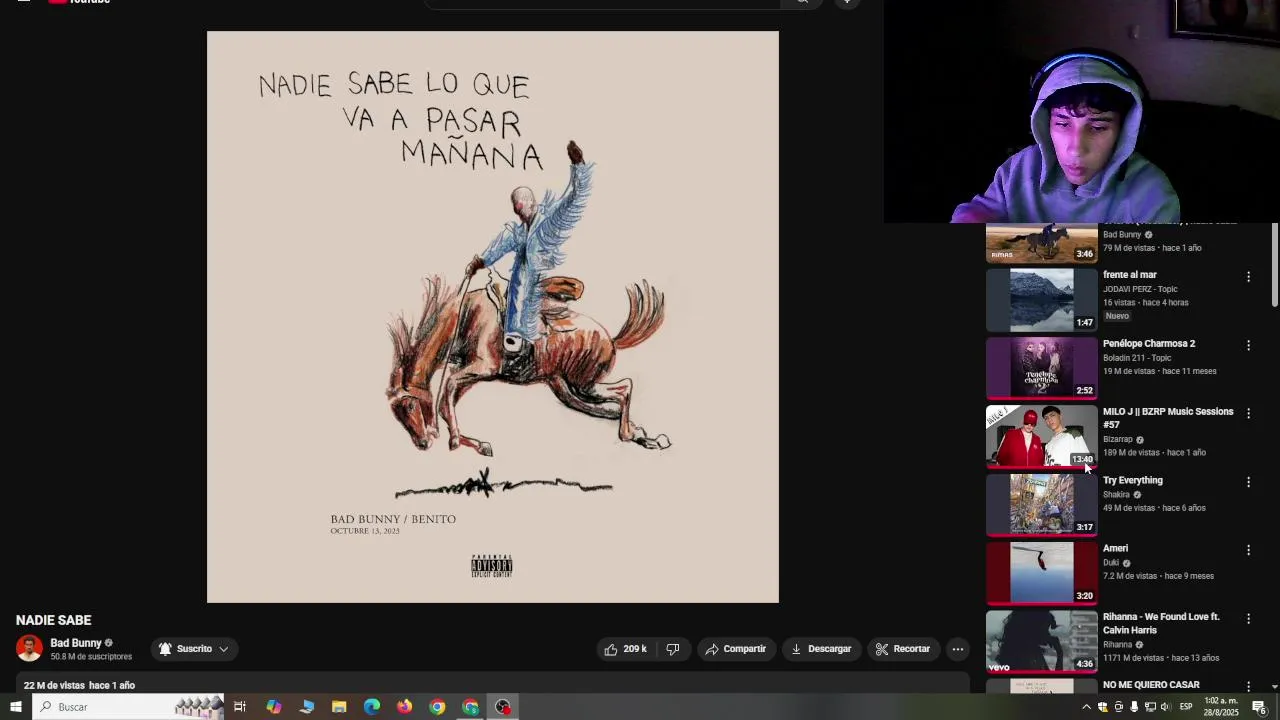This screenshot has height=720, width=1280.
Task: Open options menu for Ameri
Action: click(x=1248, y=550)
